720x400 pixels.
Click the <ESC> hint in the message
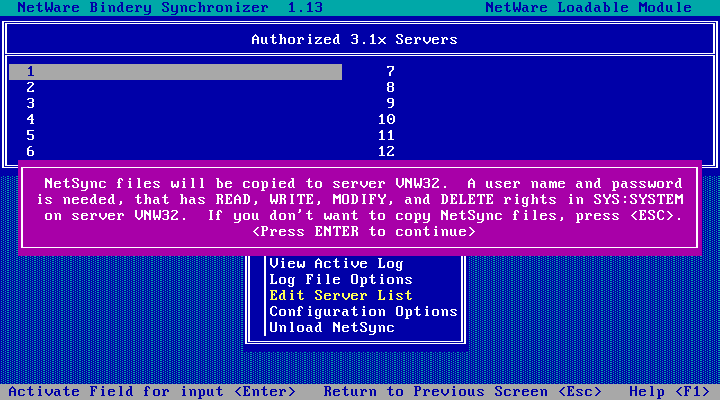click(652, 215)
